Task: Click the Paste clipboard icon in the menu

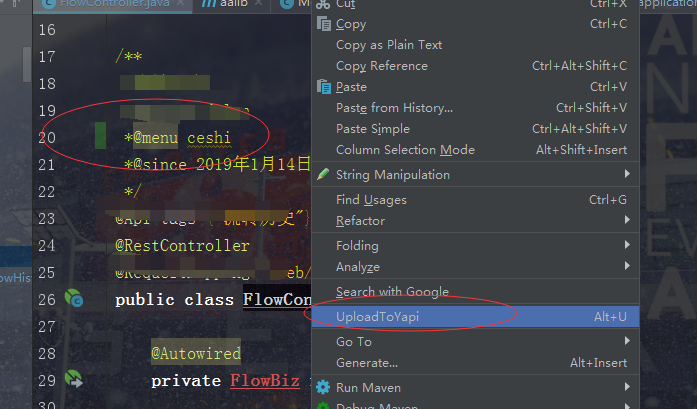Action: pos(324,87)
